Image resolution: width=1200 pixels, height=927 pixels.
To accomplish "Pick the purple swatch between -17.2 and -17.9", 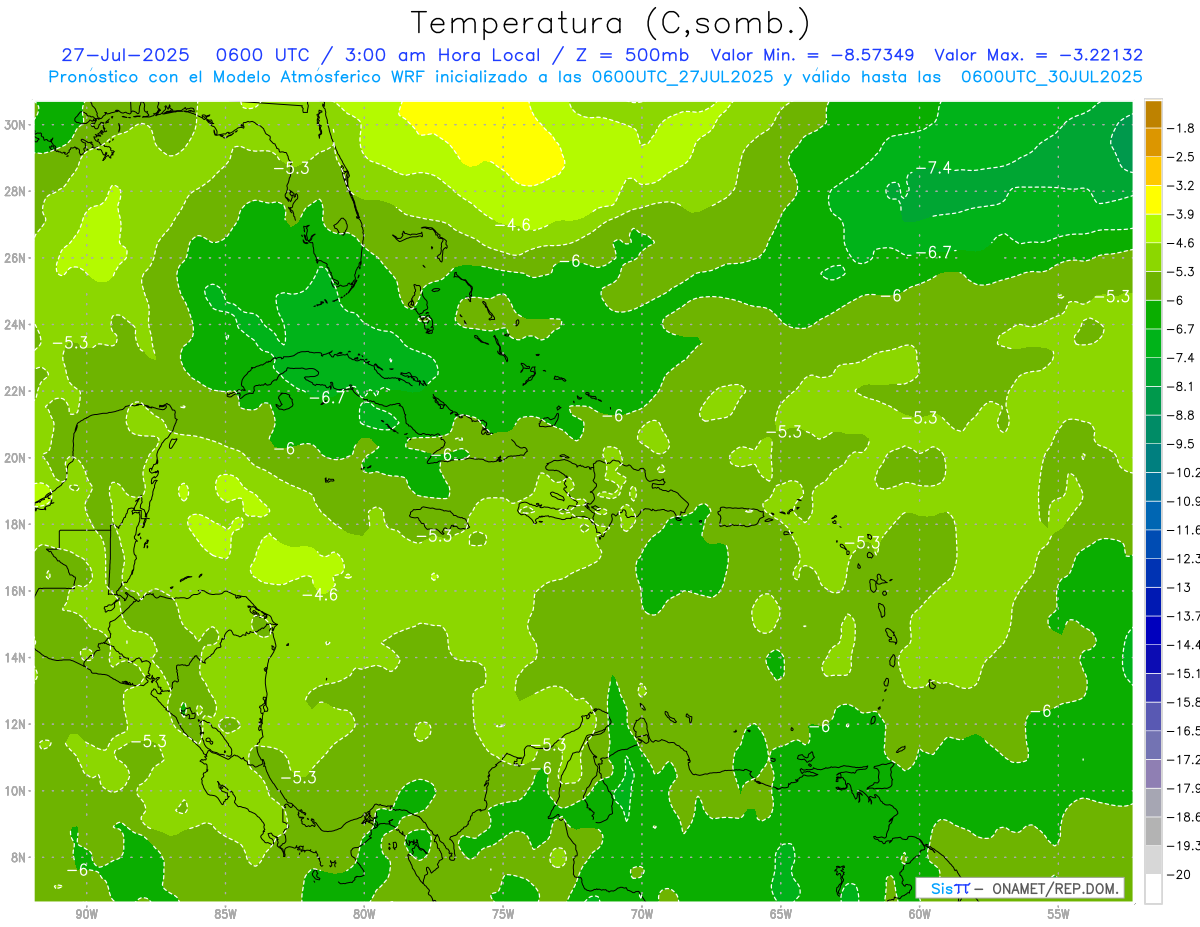I will click(1153, 774).
